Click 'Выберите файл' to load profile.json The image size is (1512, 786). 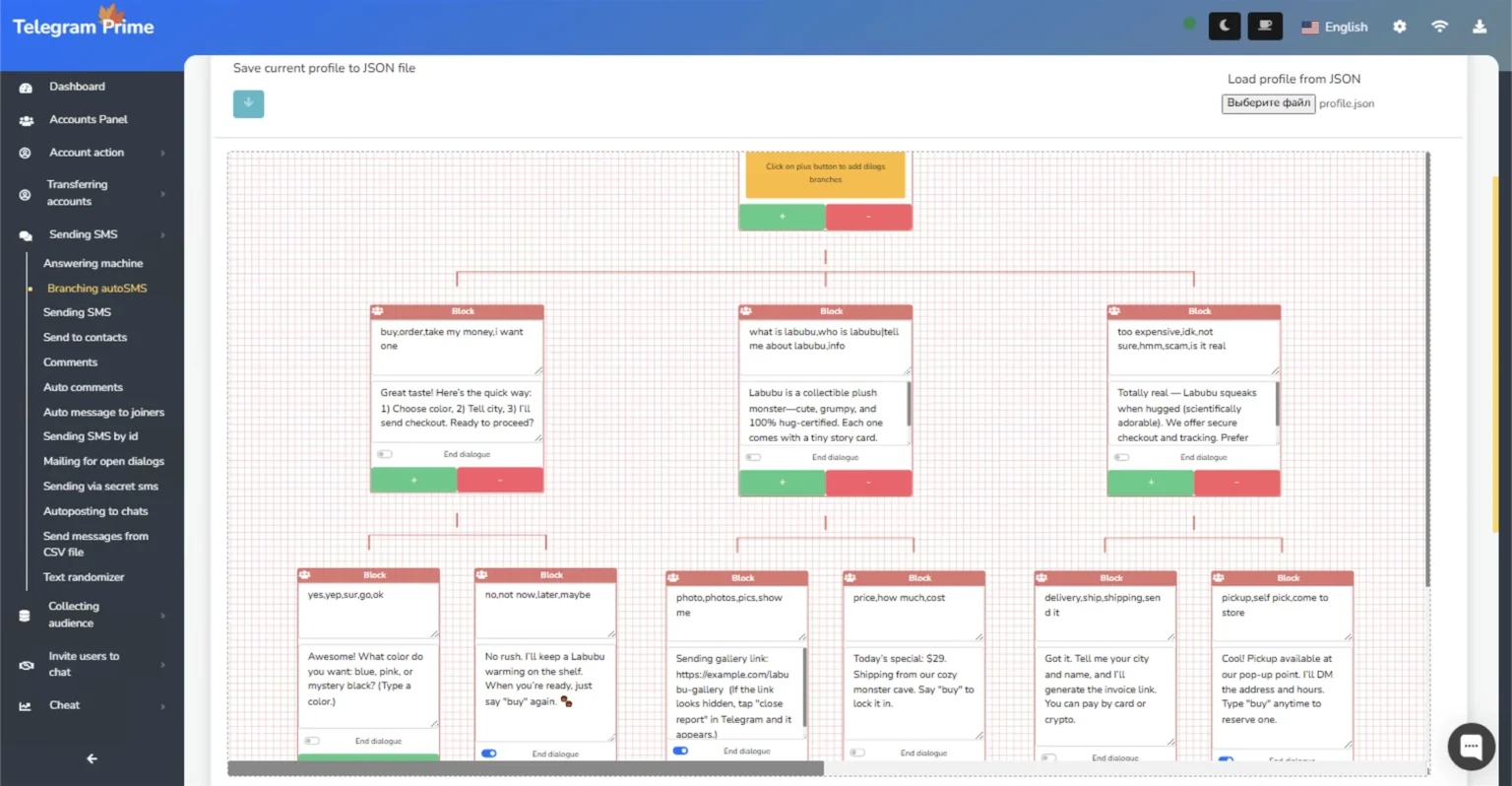1268,103
